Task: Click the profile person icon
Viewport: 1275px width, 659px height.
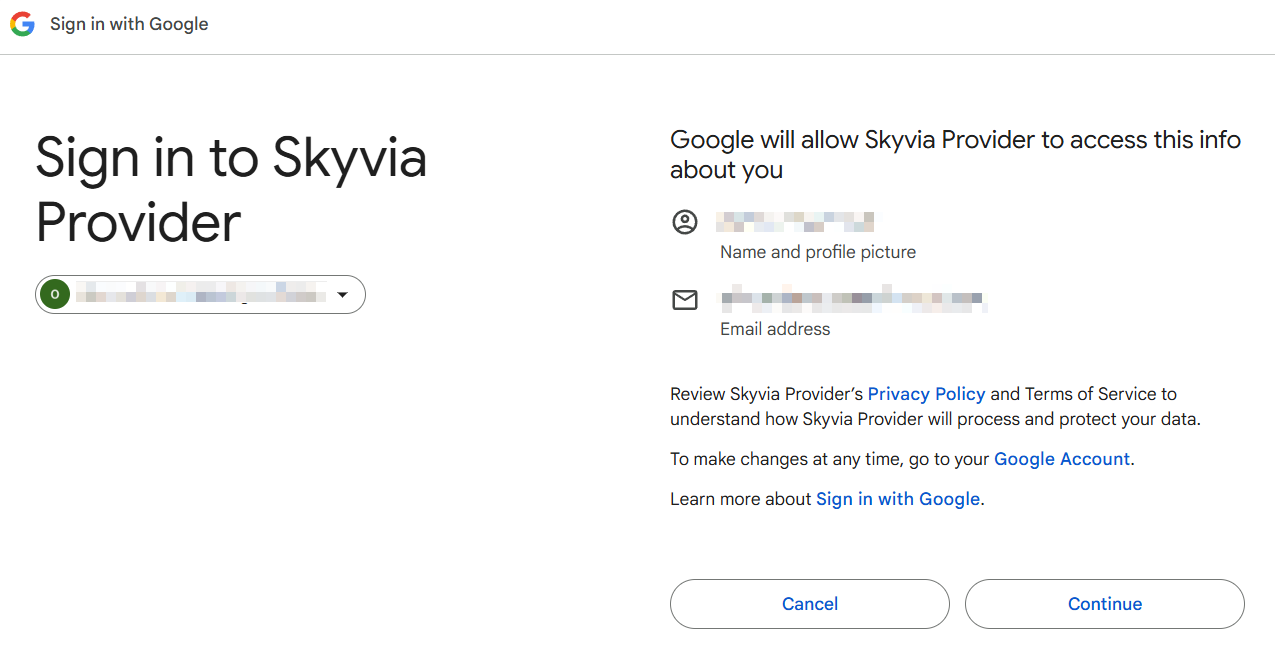Action: pyautogui.click(x=685, y=222)
